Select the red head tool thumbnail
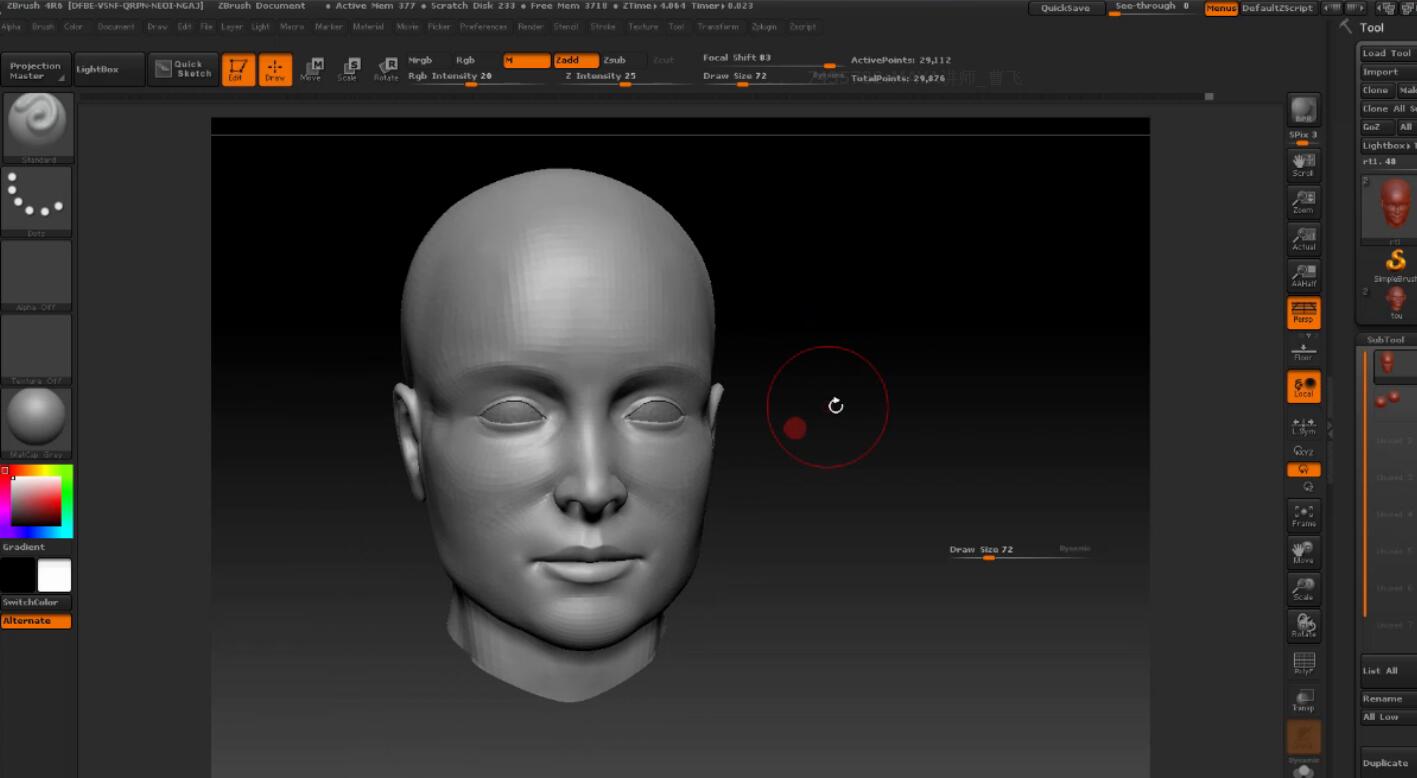The width and height of the screenshot is (1417, 778). tap(1395, 206)
